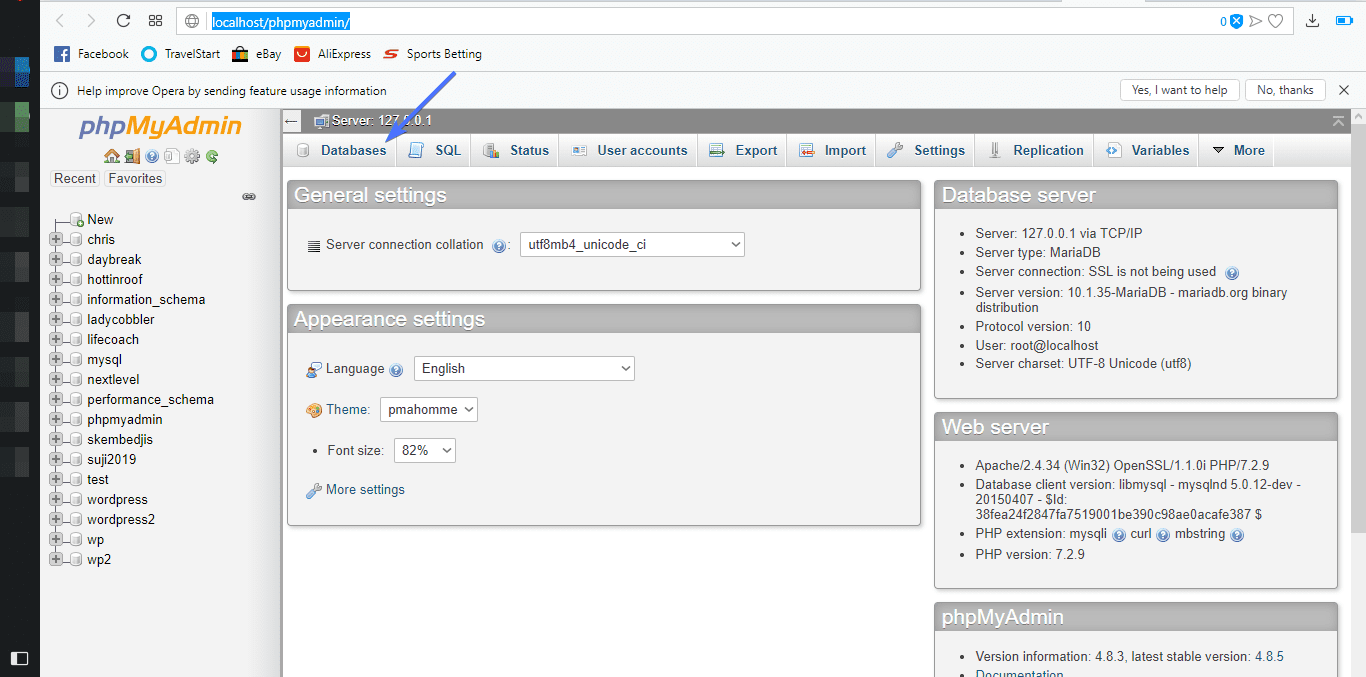This screenshot has height=677, width=1366.
Task: Open the Font size 82% dropdown
Action: [425, 451]
